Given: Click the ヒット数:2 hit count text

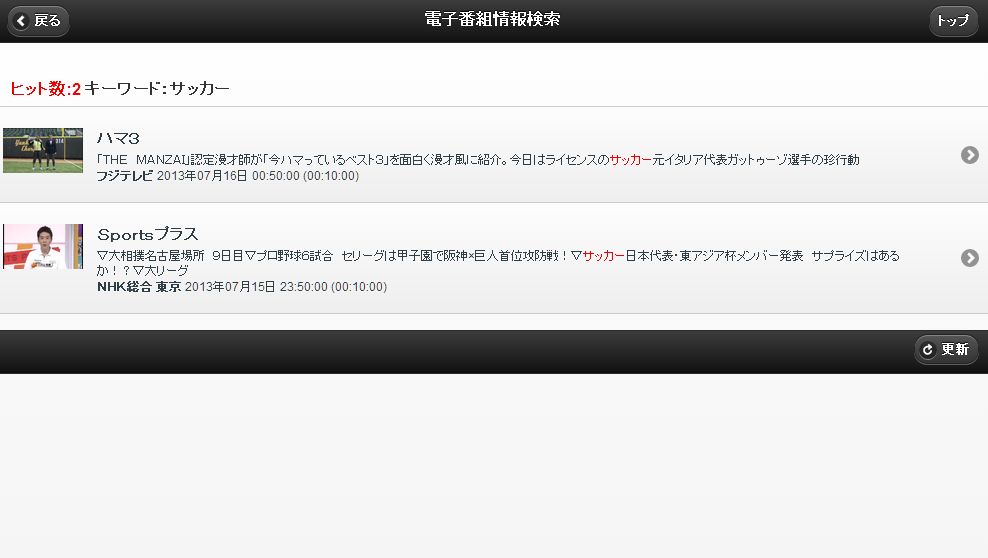Looking at the screenshot, I should 45,88.
